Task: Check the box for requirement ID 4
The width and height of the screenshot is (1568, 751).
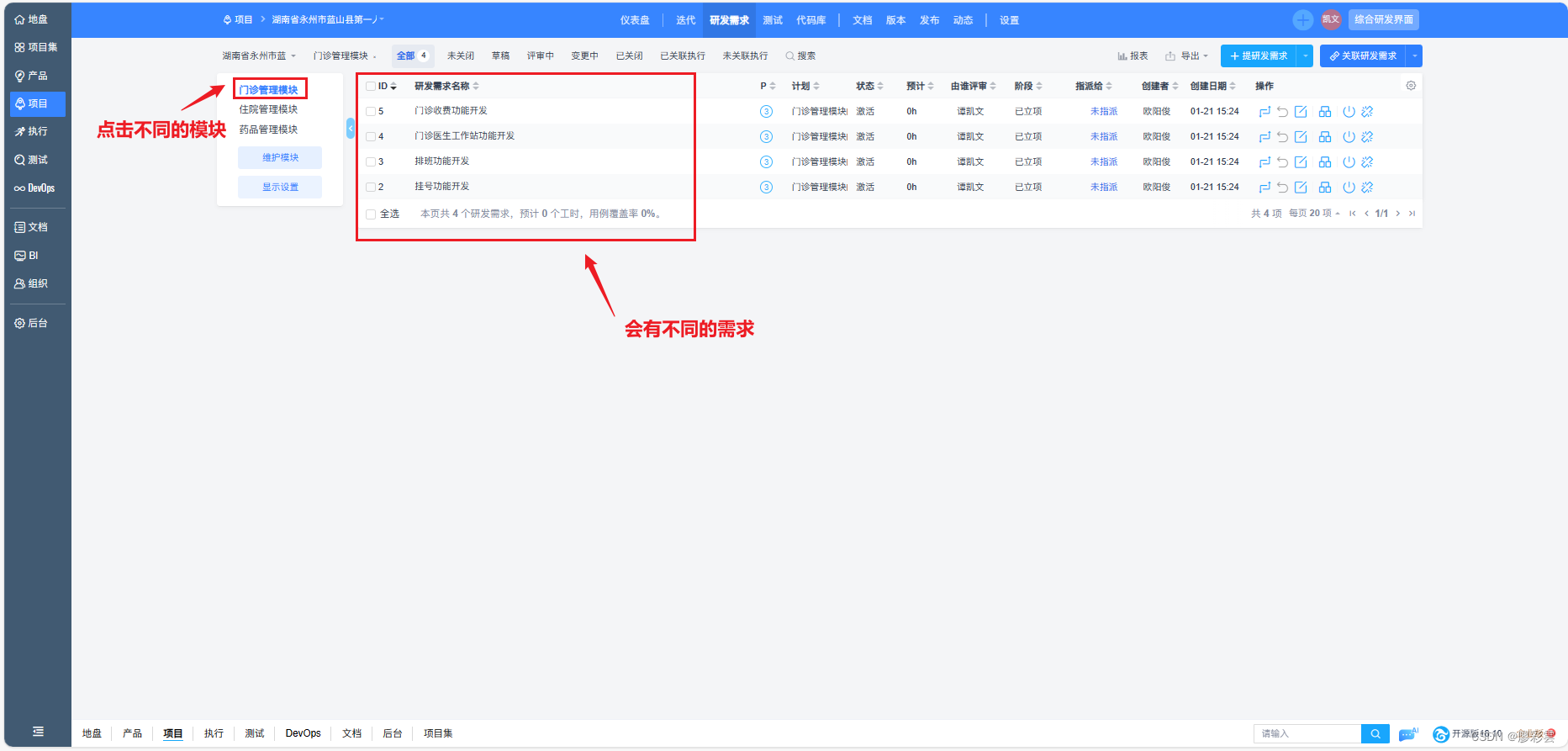Action: click(370, 136)
